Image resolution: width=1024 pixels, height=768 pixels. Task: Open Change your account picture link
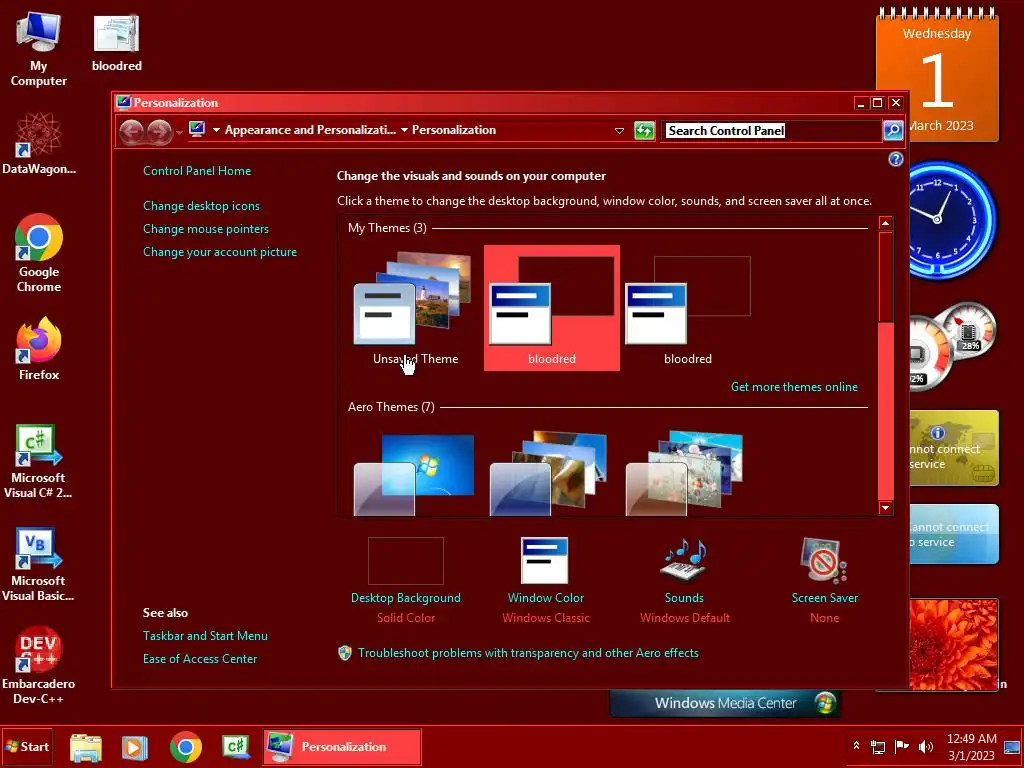tap(219, 251)
